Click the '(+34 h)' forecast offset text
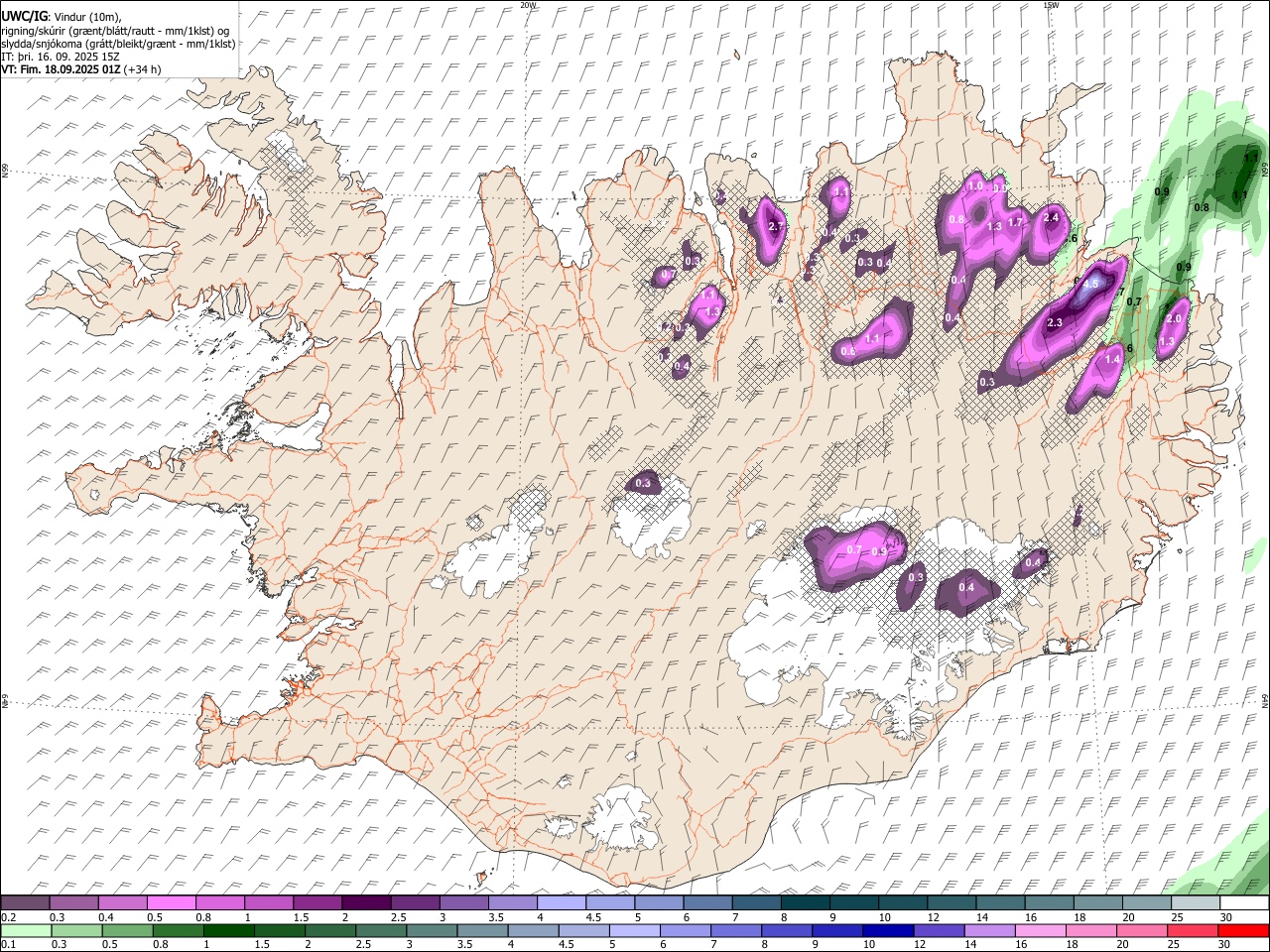This screenshot has width=1270, height=952. [143, 69]
